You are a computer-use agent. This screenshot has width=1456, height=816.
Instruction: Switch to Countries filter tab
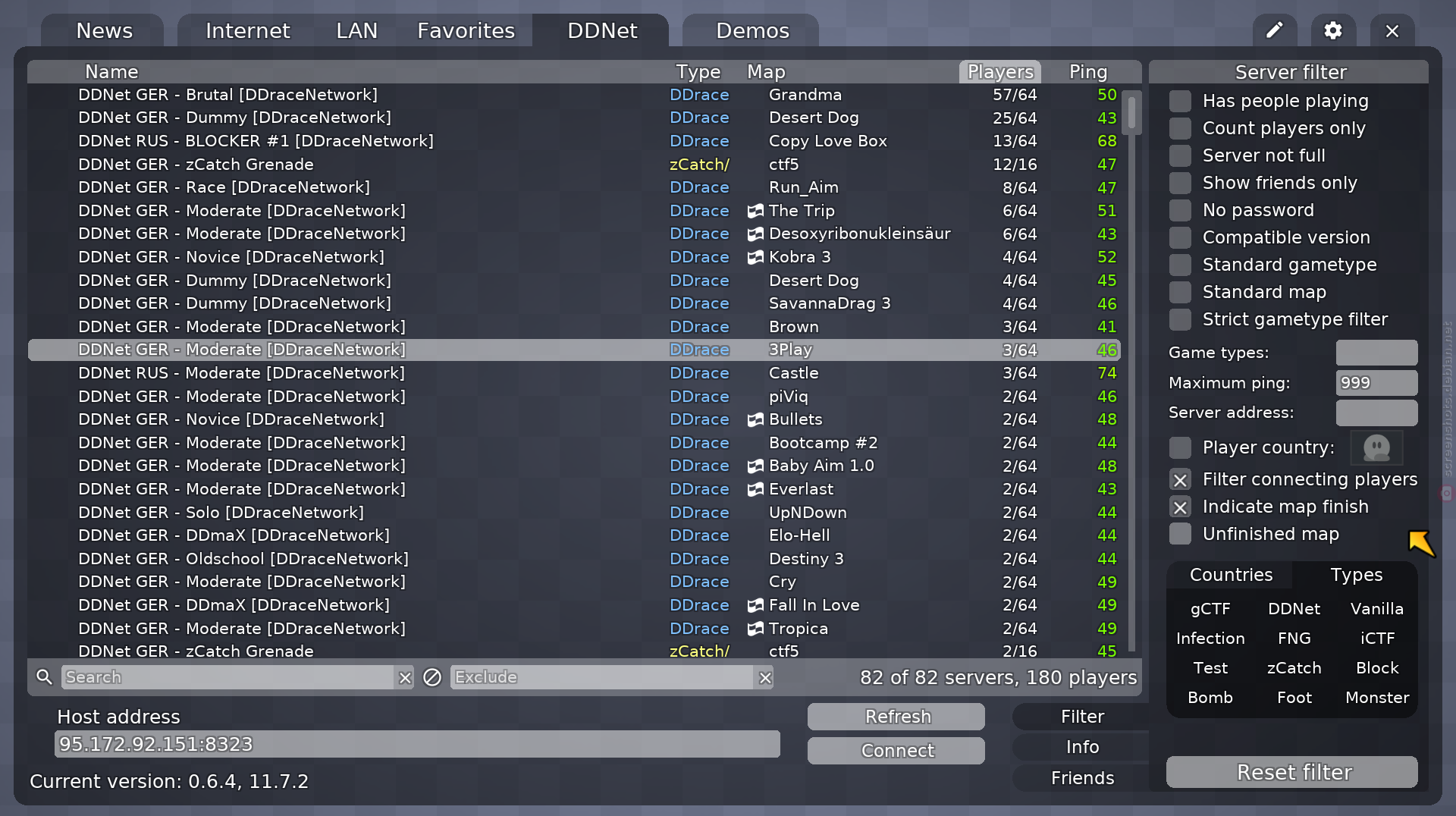click(1231, 575)
